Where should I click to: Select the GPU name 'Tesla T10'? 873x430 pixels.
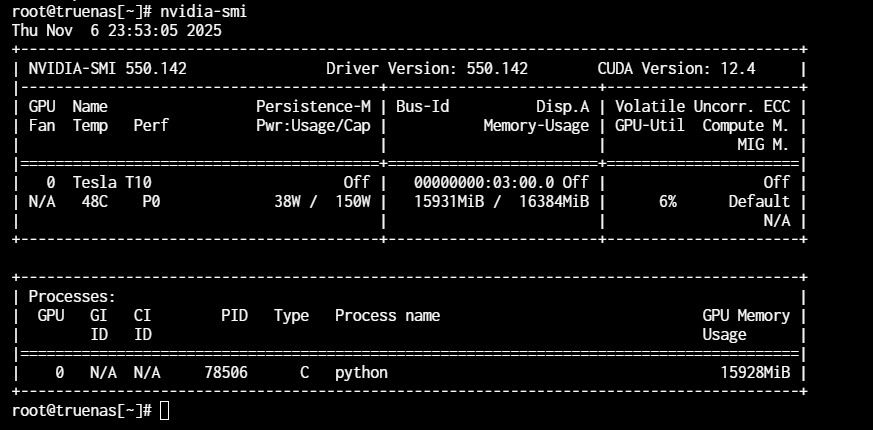(112, 183)
